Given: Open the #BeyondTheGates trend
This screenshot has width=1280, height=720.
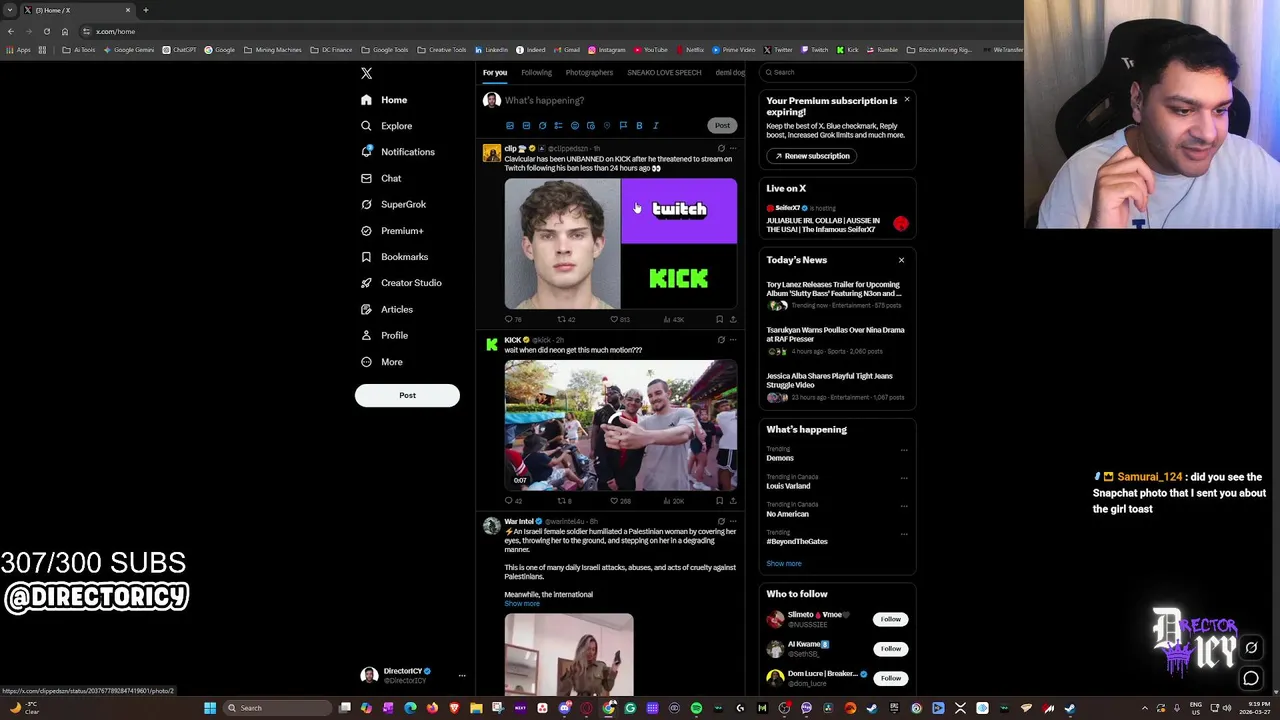Looking at the screenshot, I should coord(797,541).
